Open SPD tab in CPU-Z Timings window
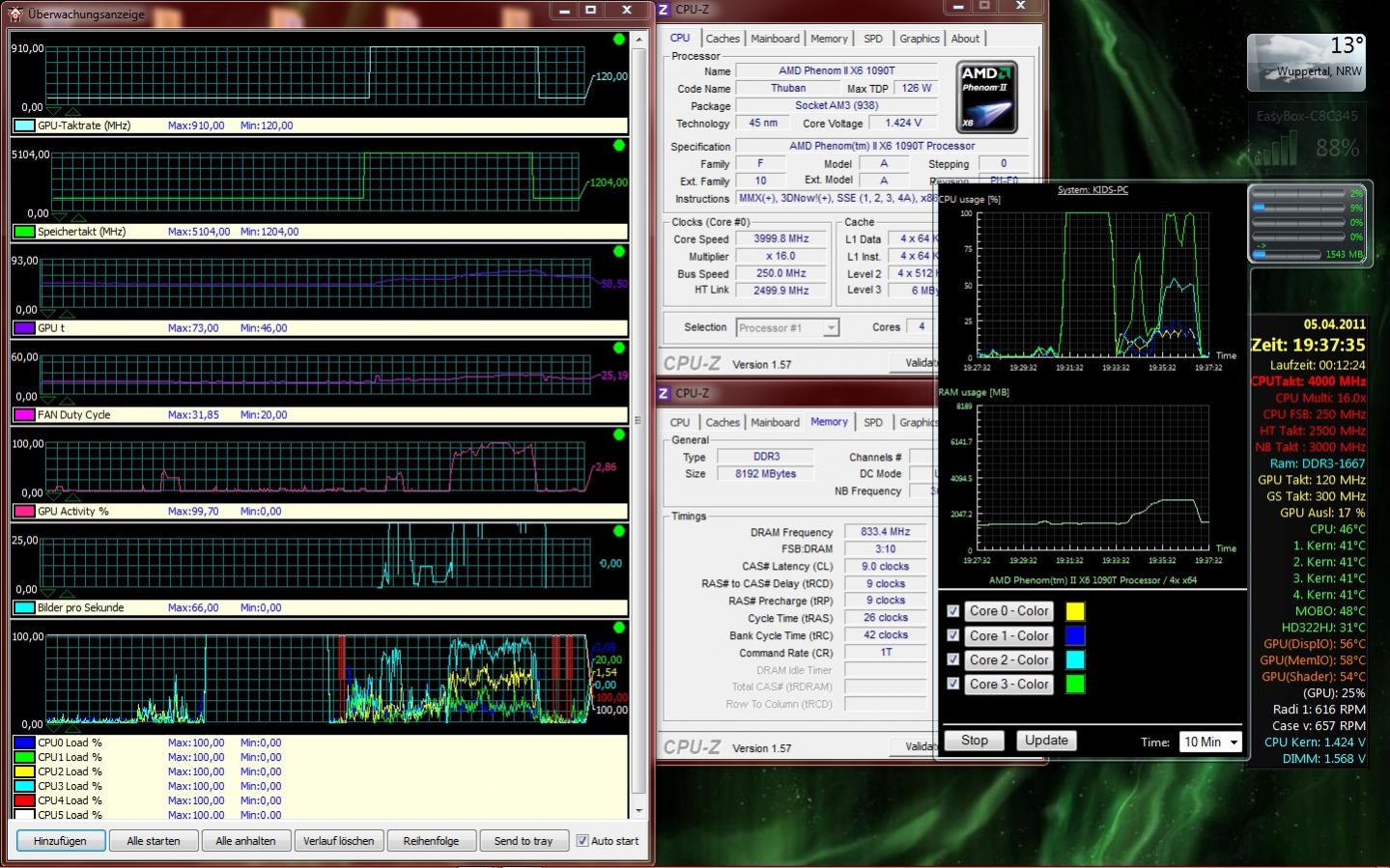Viewport: 1390px width, 868px height. coord(873,423)
